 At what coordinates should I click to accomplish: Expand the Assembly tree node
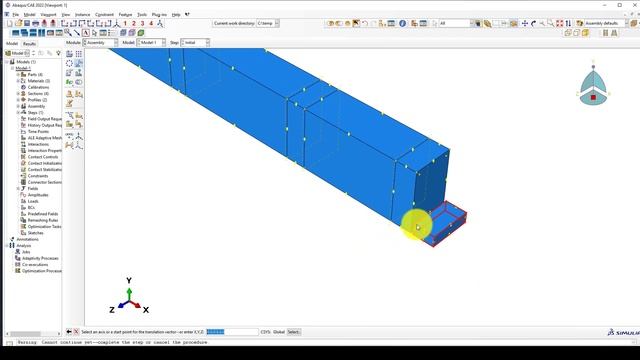pos(18,106)
